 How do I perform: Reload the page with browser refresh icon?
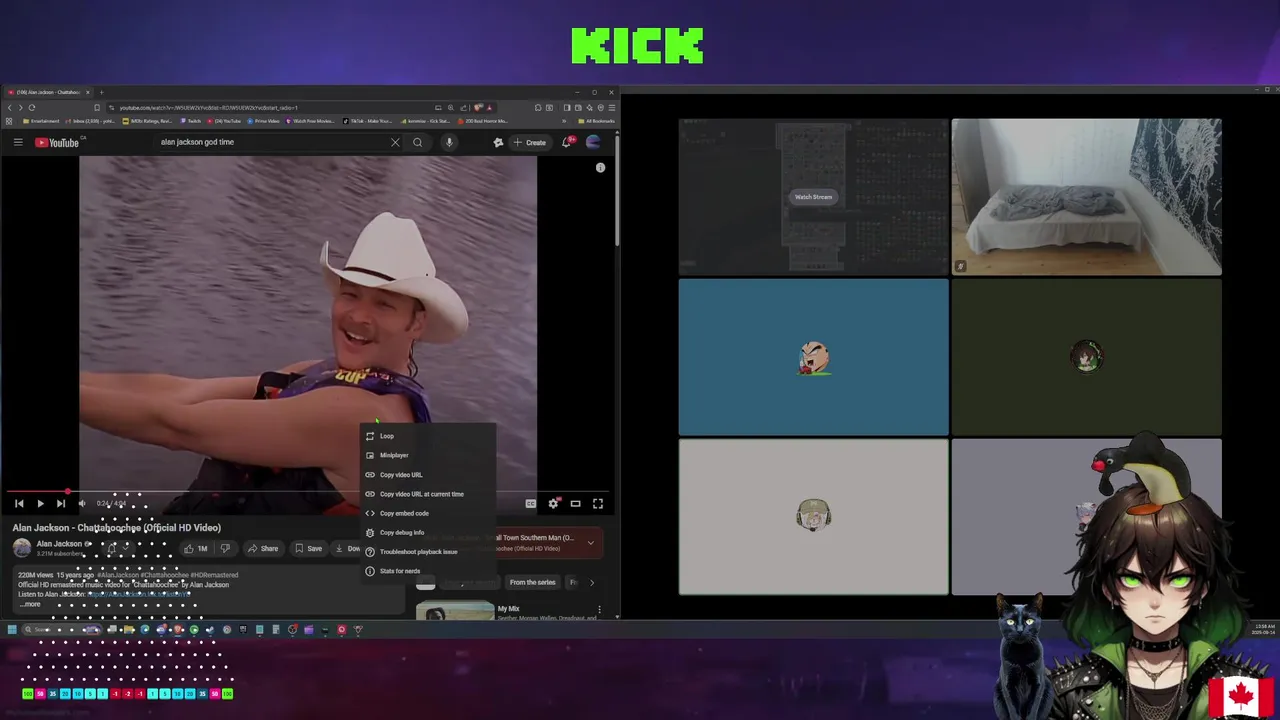[32, 108]
